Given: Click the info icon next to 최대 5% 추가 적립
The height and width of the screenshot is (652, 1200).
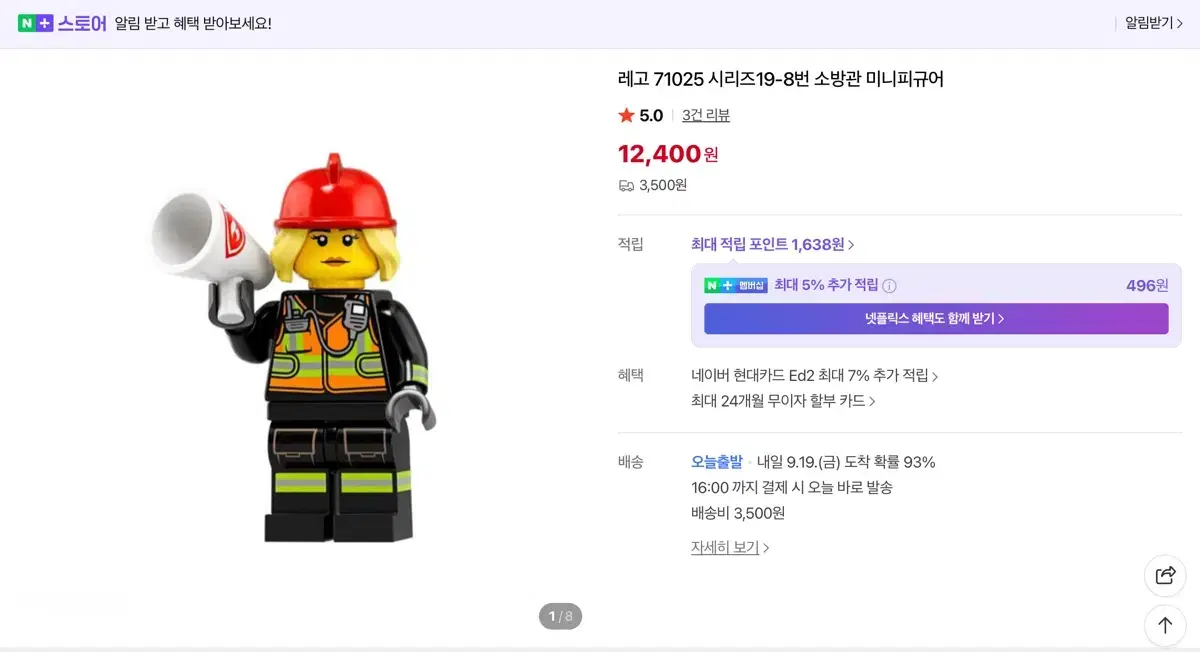Looking at the screenshot, I should point(888,285).
